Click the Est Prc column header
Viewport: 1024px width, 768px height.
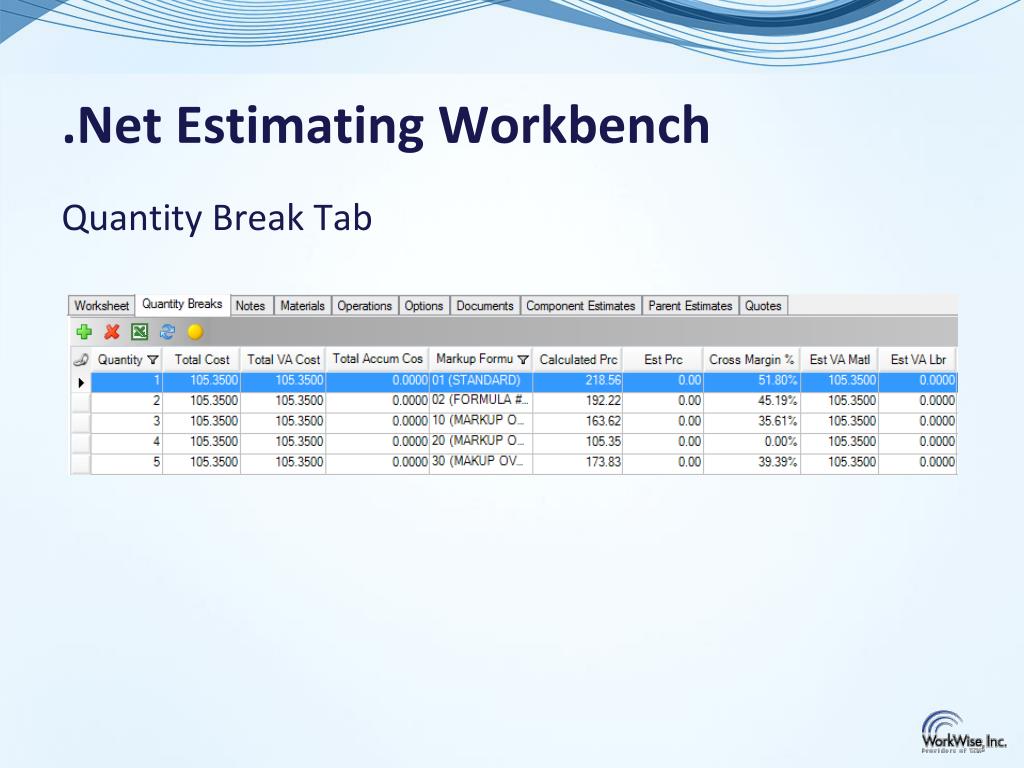pos(663,359)
